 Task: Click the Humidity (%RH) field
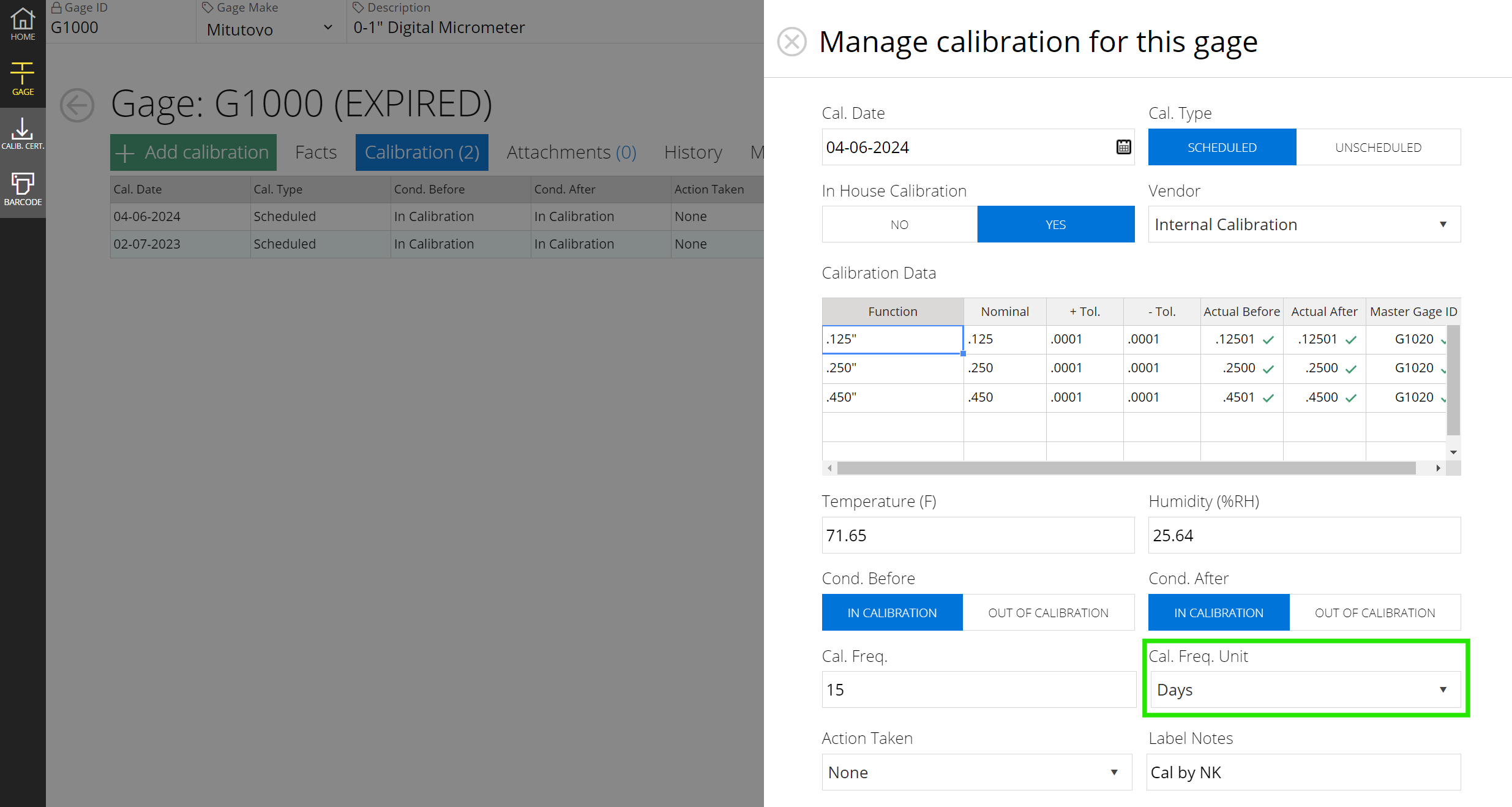1304,535
